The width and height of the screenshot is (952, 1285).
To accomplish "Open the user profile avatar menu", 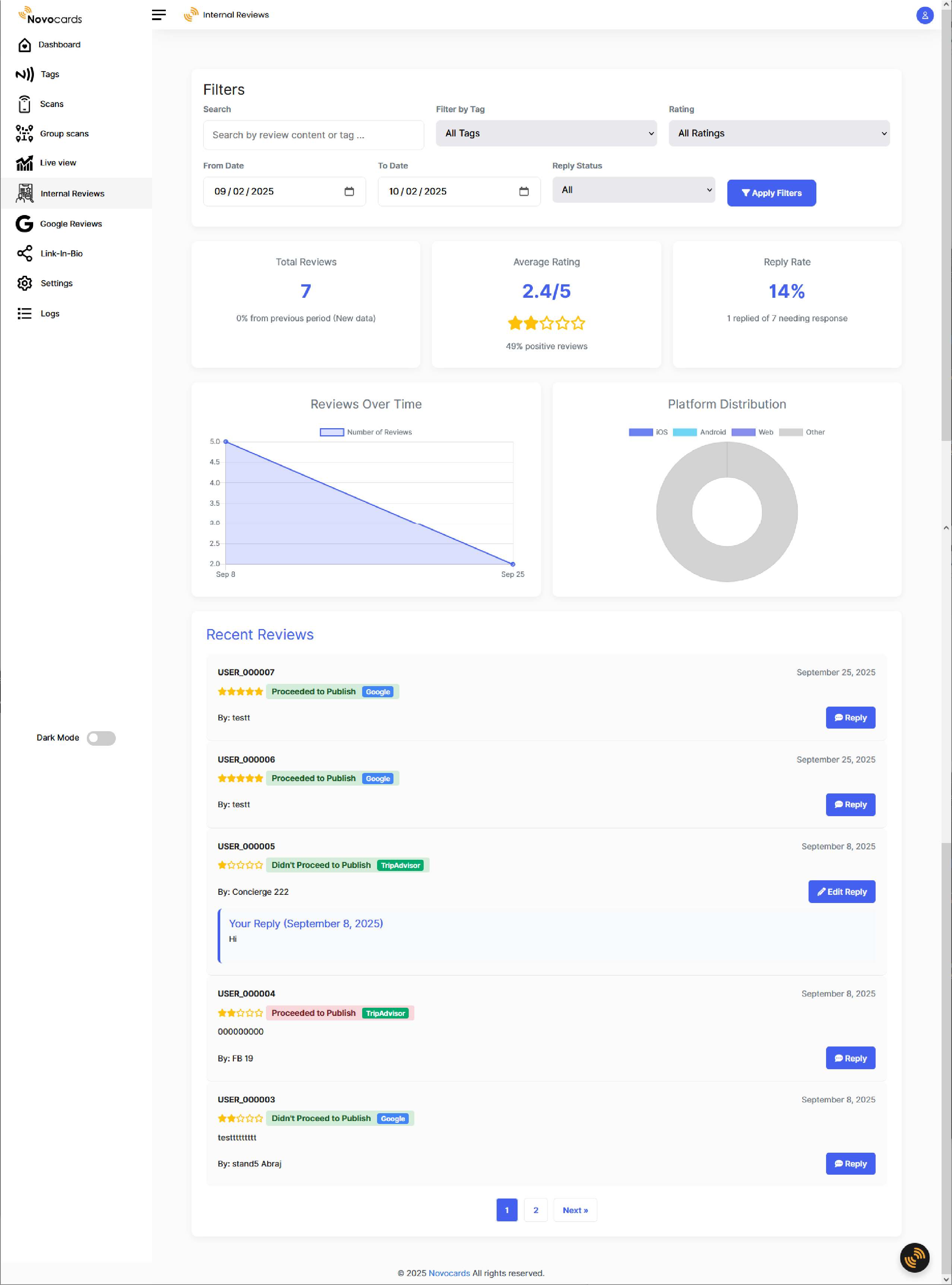I will pyautogui.click(x=924, y=16).
